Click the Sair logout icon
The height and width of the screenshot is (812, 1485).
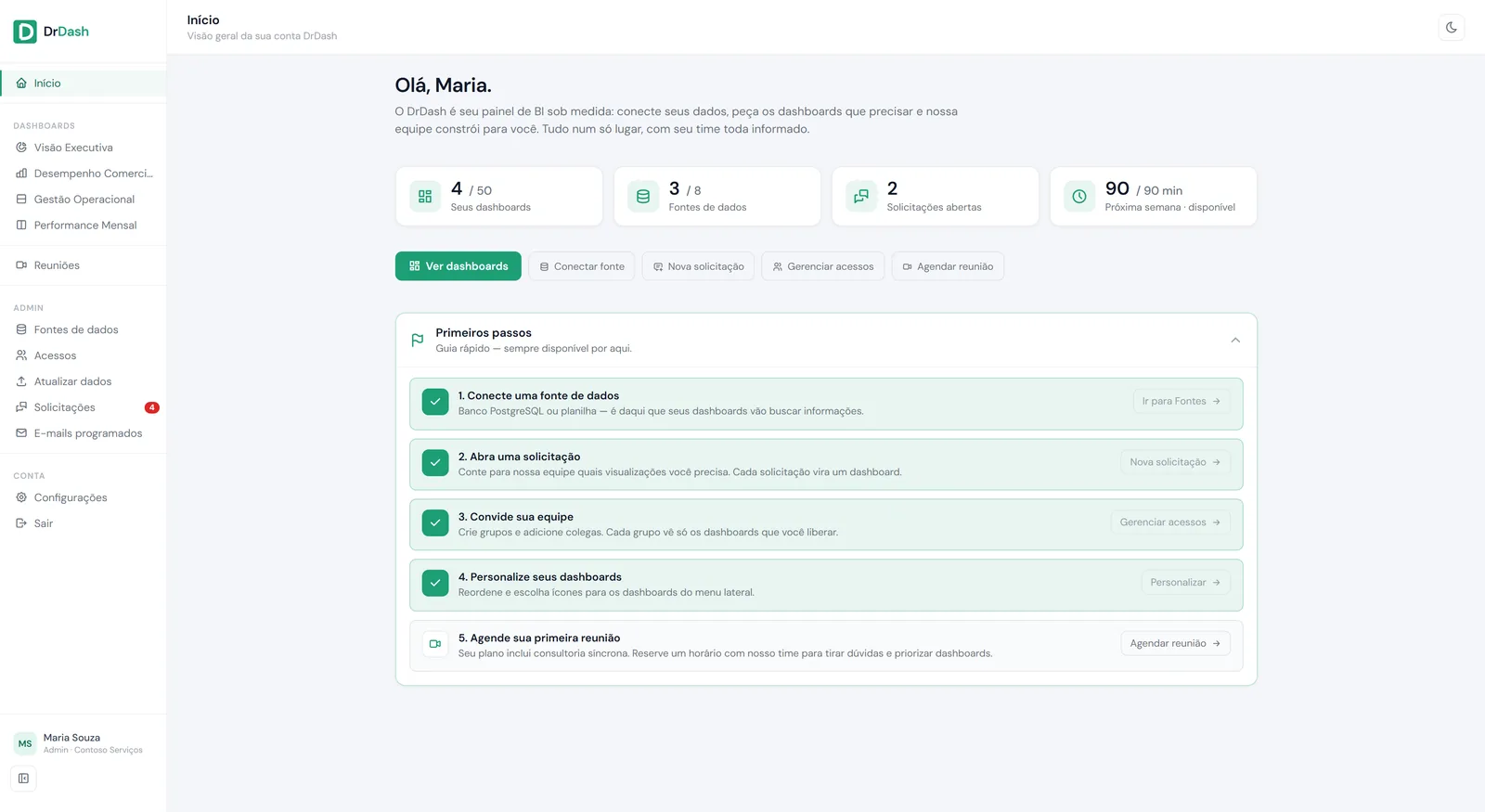[21, 523]
